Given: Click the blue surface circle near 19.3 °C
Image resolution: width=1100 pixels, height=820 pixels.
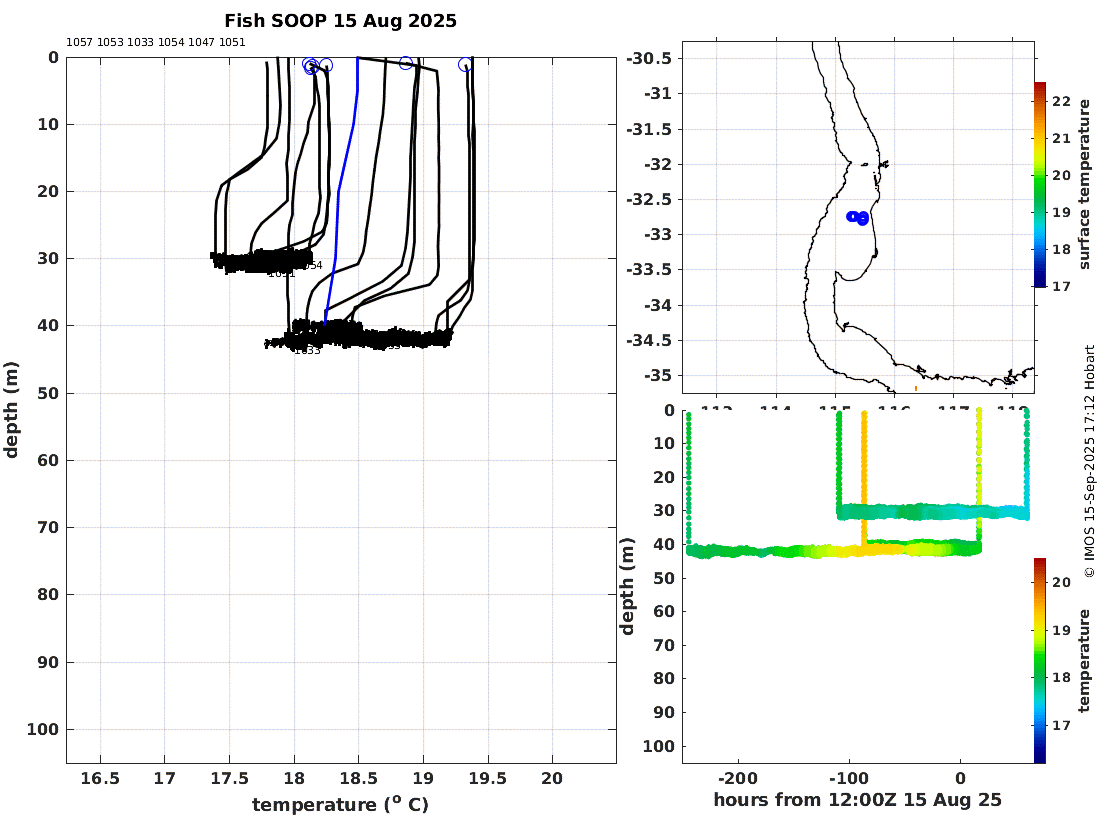Looking at the screenshot, I should 464,65.
